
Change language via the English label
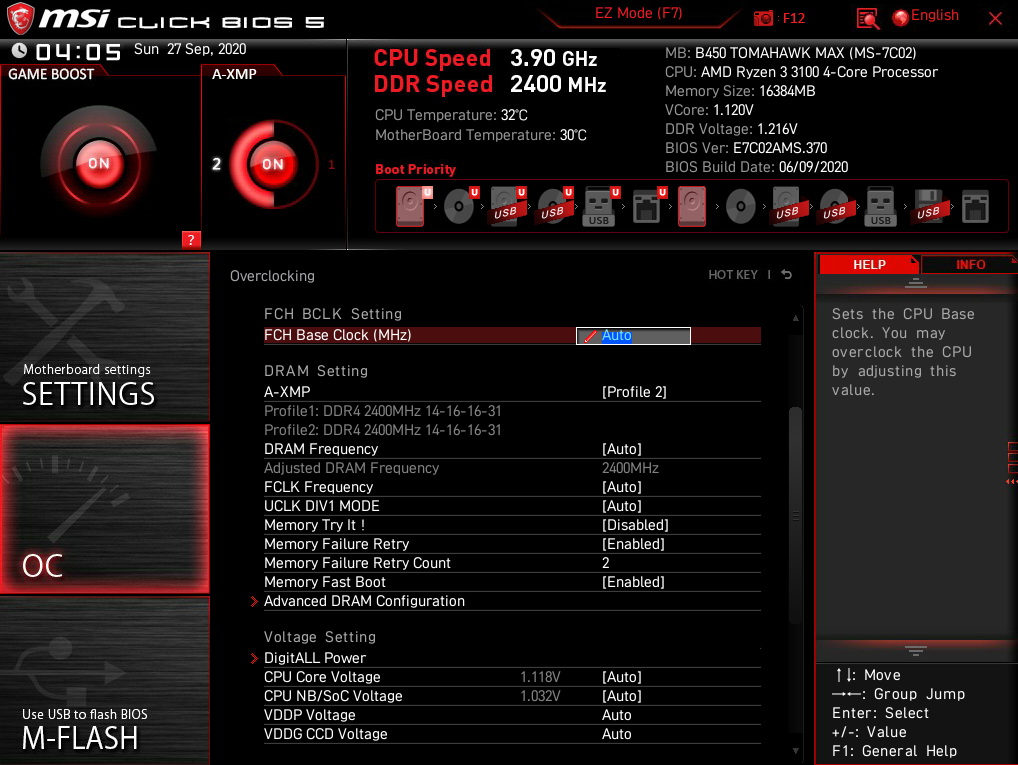[x=934, y=16]
